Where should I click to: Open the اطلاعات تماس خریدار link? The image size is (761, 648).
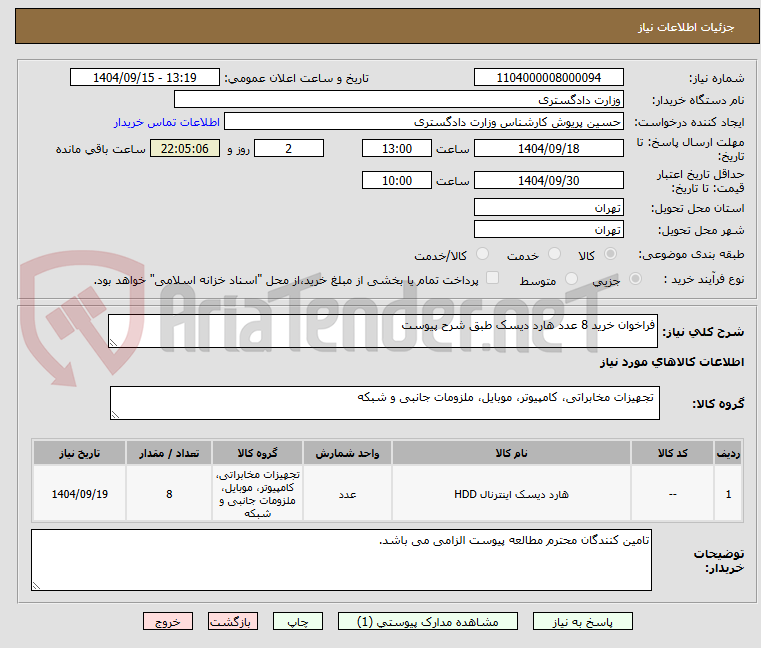(x=167, y=122)
